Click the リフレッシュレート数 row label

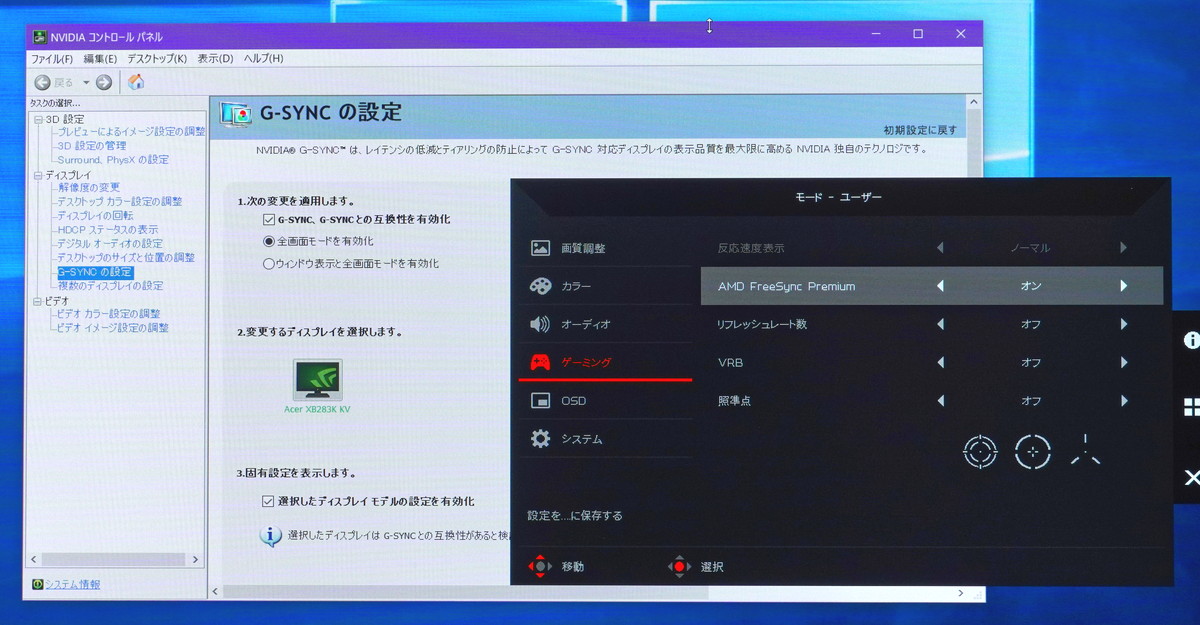coord(762,324)
